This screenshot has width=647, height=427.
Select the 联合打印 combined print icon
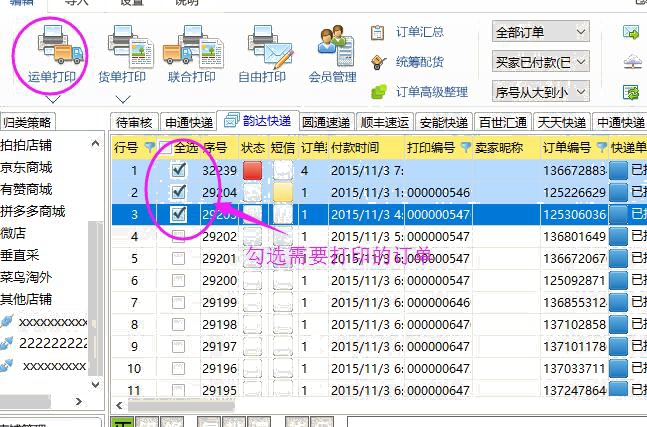193,46
